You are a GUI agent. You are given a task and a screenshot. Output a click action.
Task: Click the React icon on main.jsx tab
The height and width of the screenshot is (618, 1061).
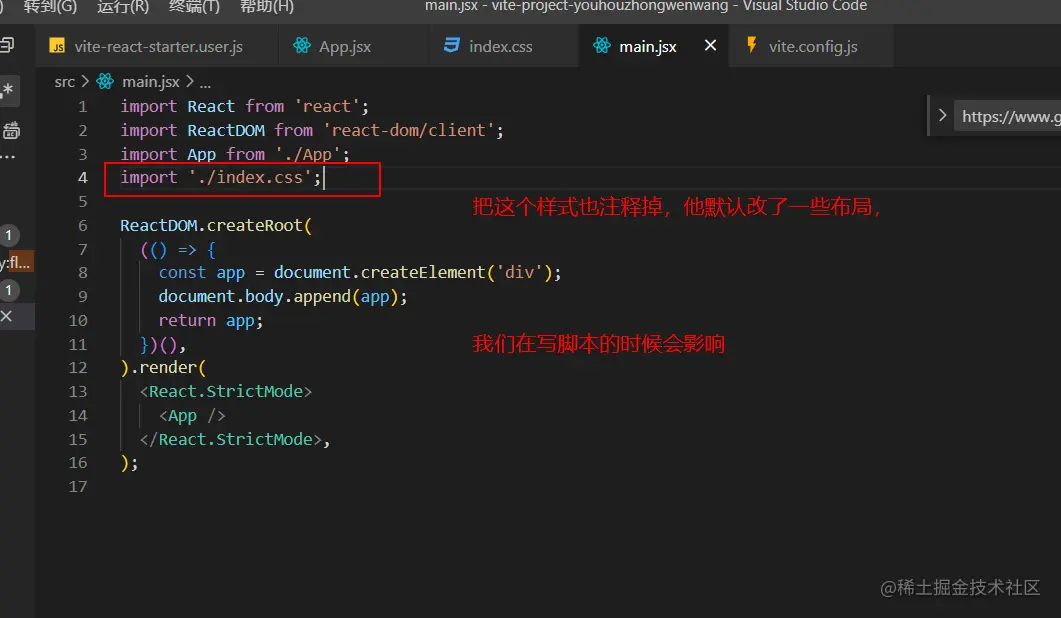click(602, 45)
